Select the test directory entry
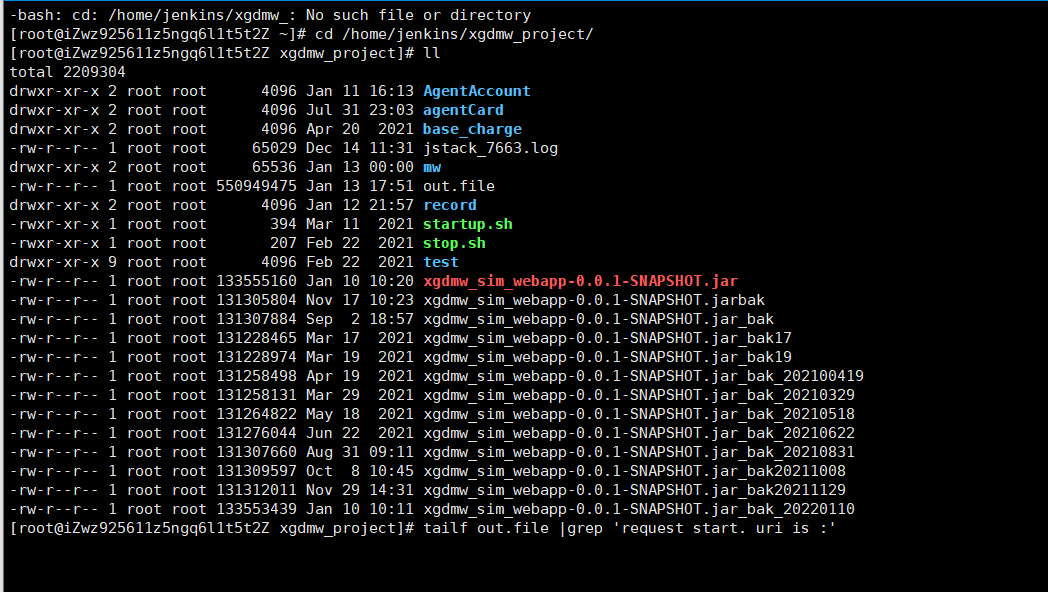This screenshot has height=592, width=1048. (441, 262)
